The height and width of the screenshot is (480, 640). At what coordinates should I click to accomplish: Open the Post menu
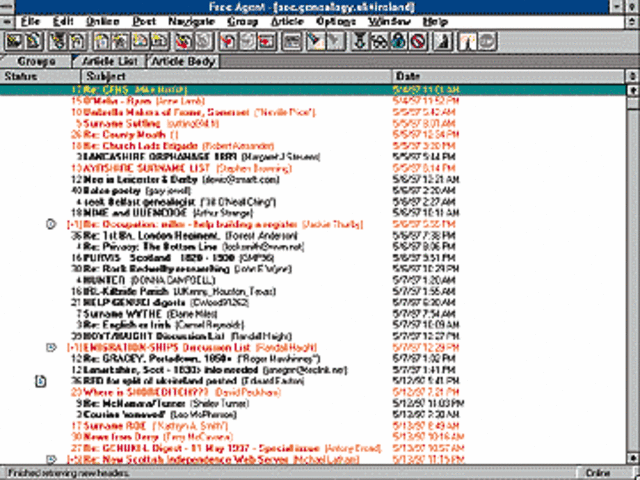coord(144,21)
